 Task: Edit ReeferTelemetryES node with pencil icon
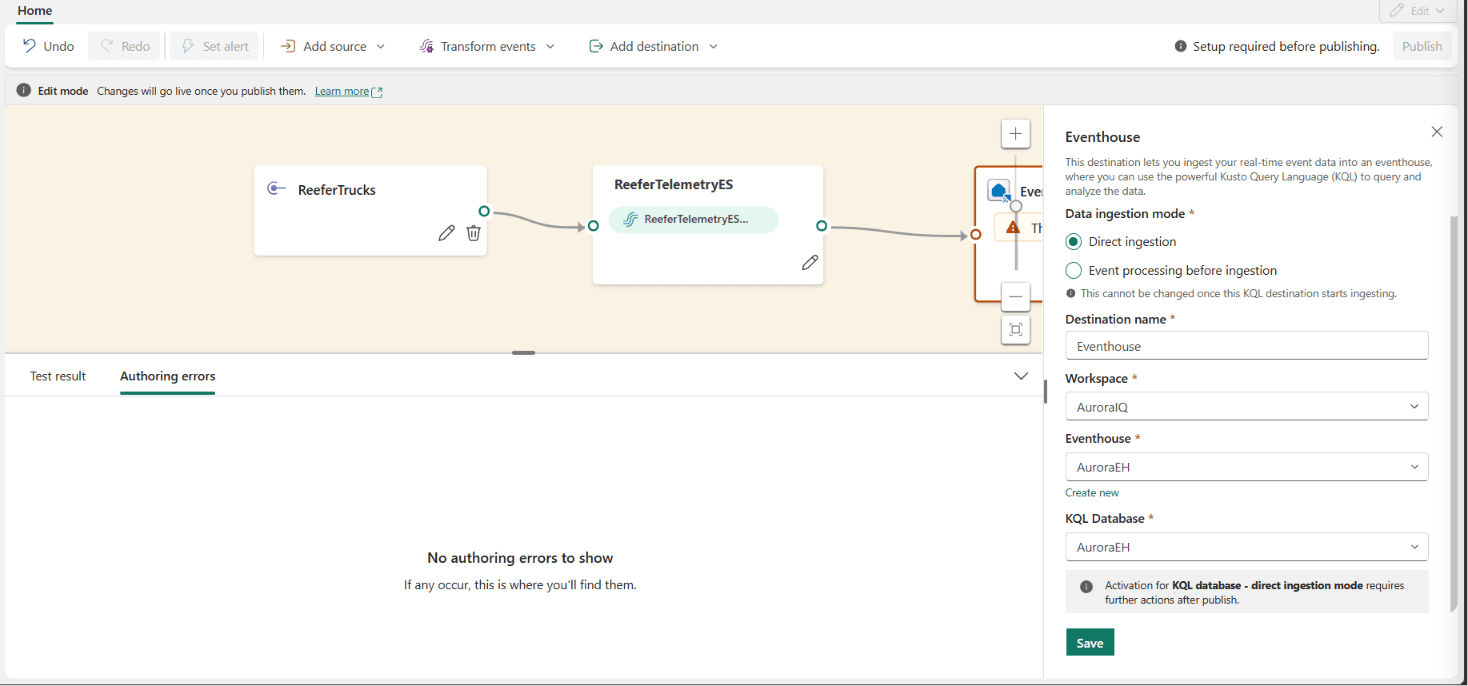(x=810, y=263)
